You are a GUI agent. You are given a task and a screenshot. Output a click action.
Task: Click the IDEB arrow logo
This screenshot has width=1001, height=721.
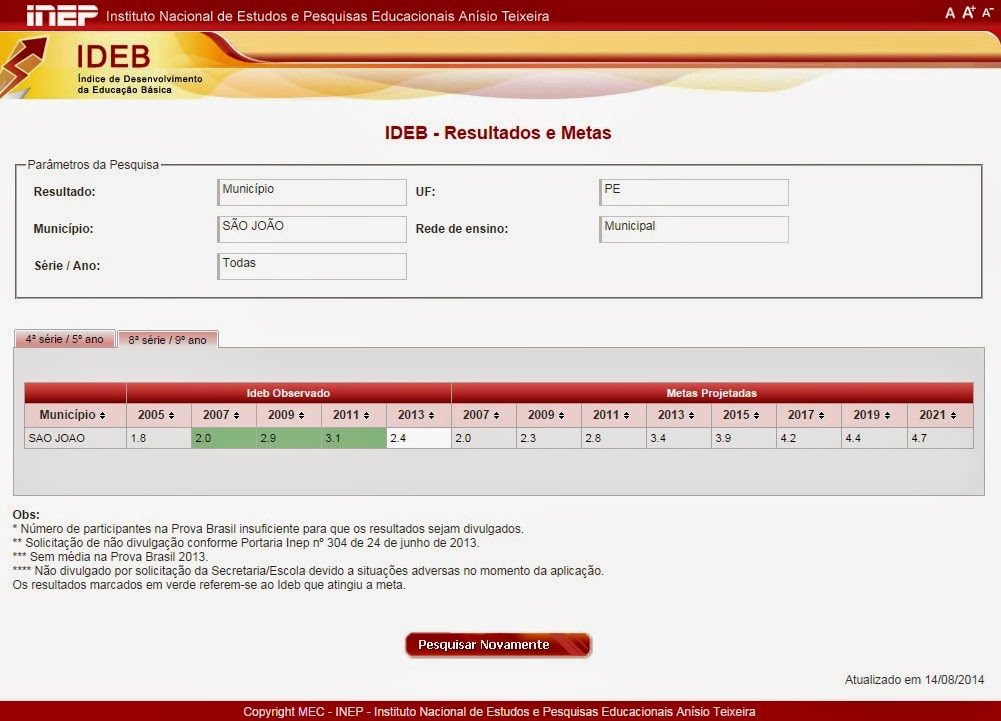pos(24,66)
